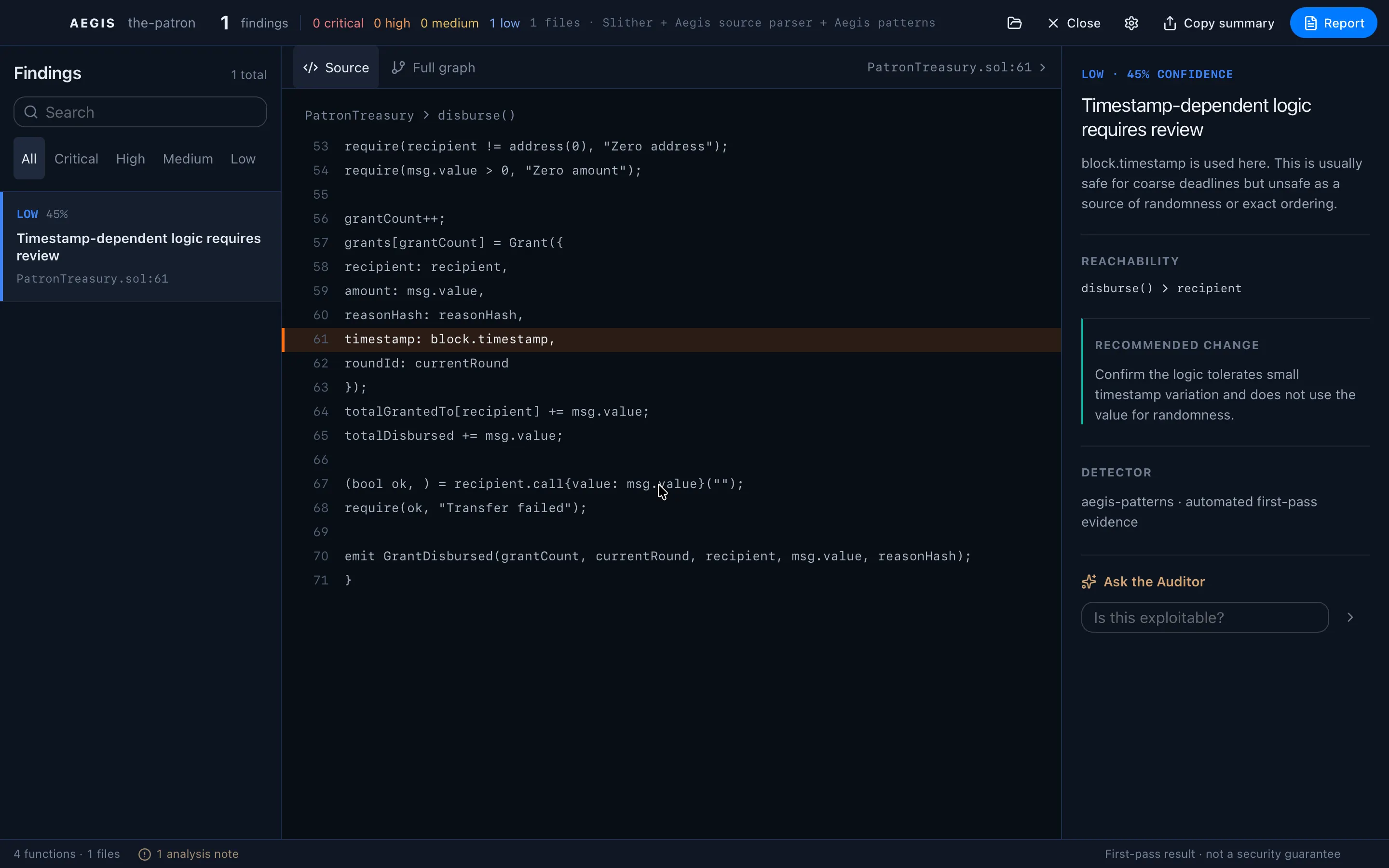Click the aegis-patterns detector text

tap(1199, 512)
